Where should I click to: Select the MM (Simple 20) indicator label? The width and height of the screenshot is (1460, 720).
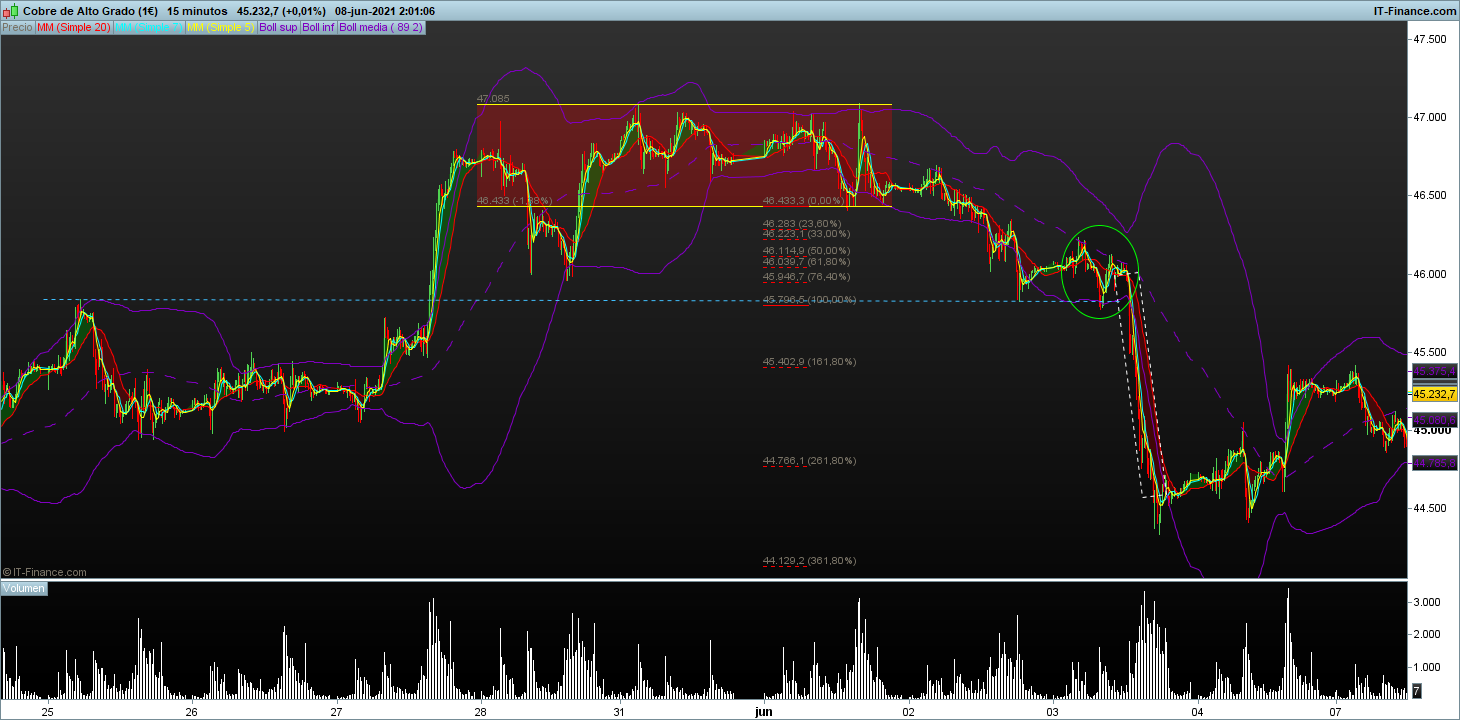(x=74, y=28)
